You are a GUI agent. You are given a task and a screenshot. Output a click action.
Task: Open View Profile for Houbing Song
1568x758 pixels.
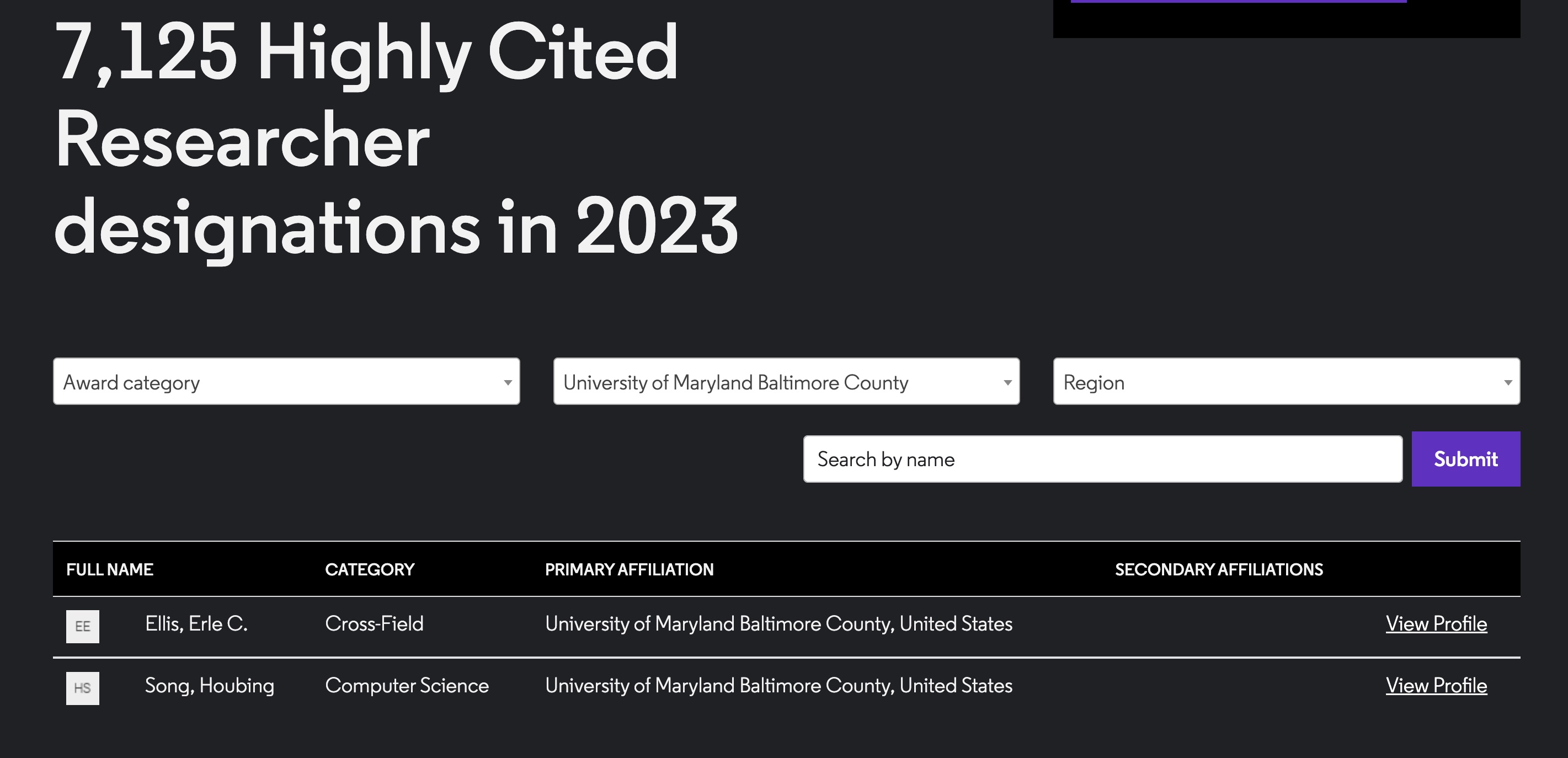click(1436, 686)
